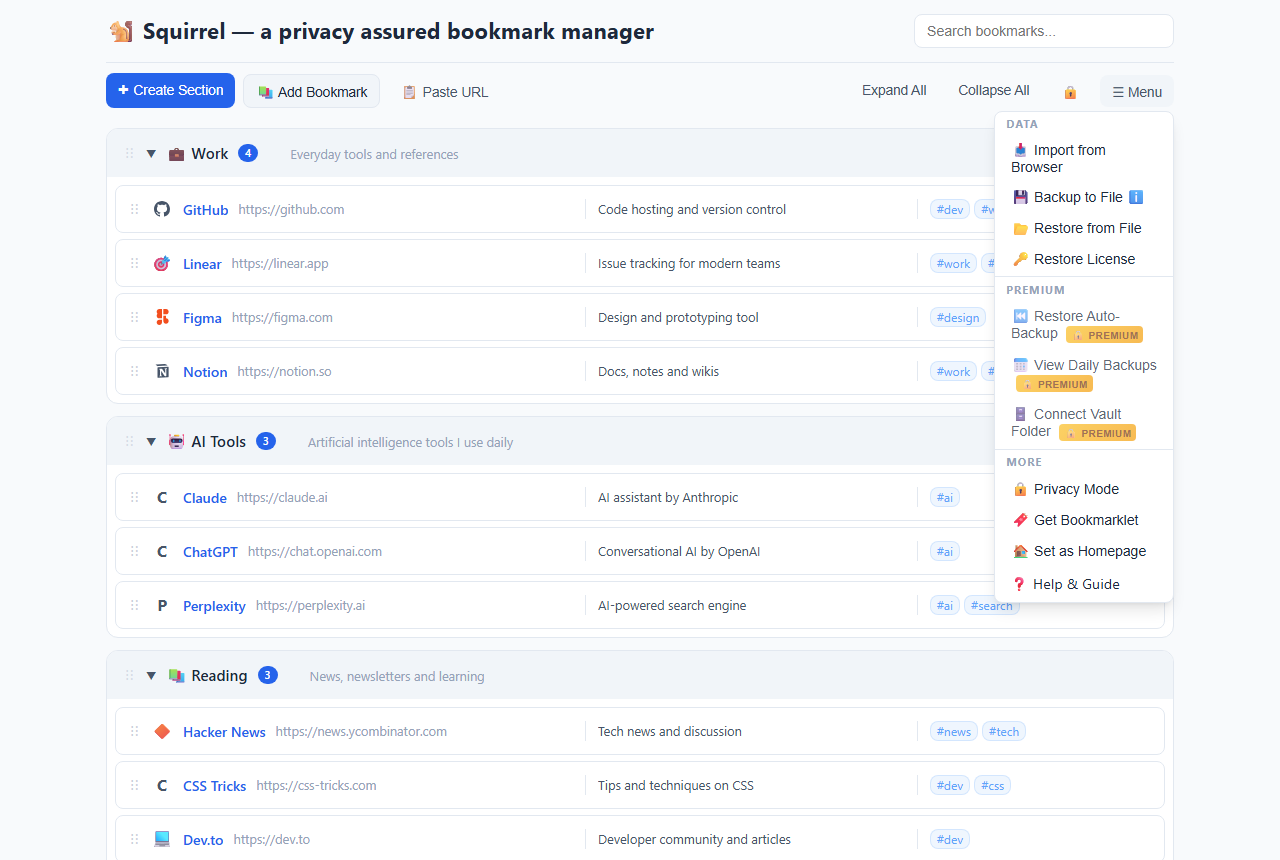
Task: Click the drag handle on Hacker News row
Action: pyautogui.click(x=134, y=731)
